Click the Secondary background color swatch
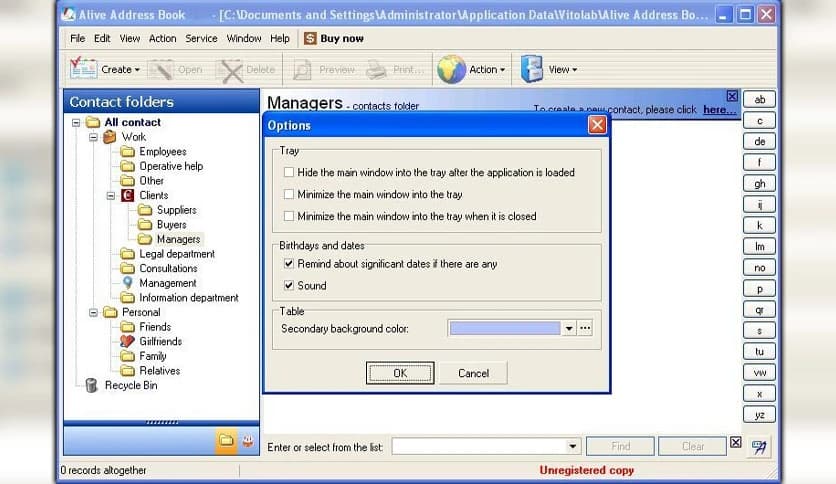 [x=504, y=328]
